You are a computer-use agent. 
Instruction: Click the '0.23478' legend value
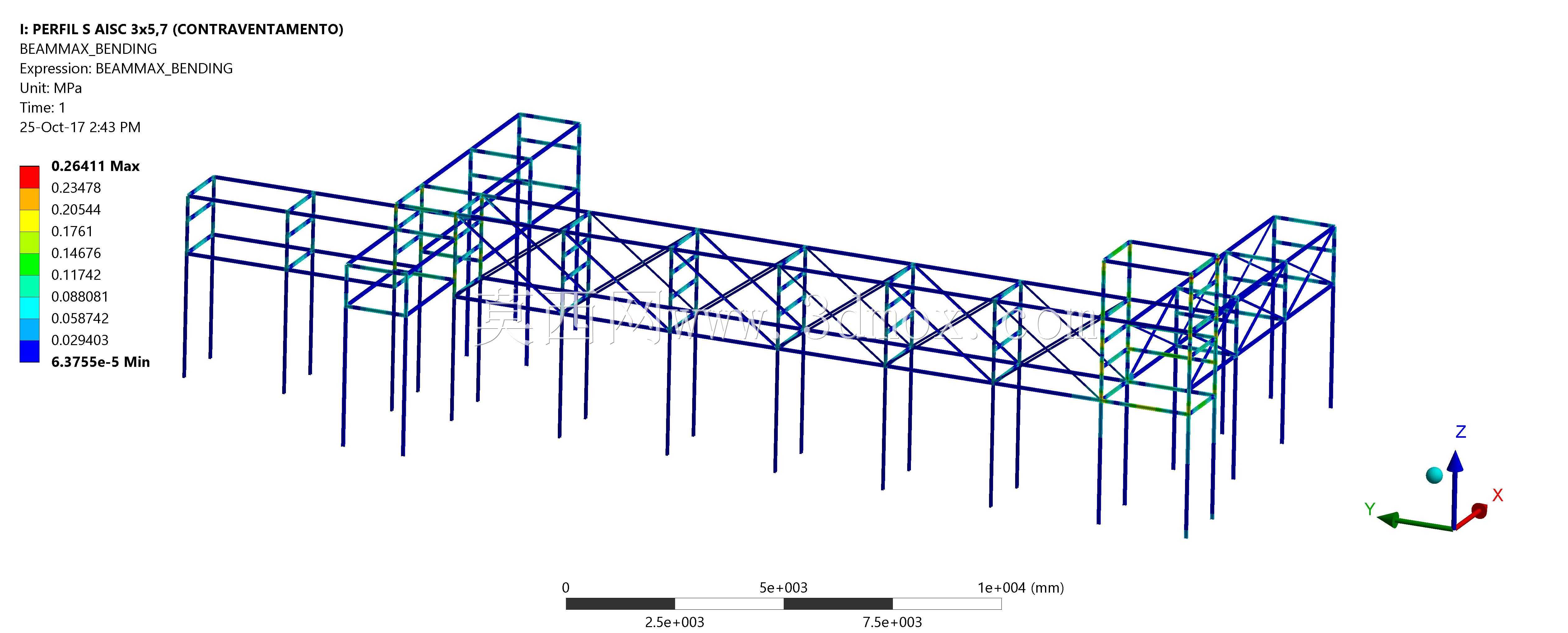tap(76, 188)
